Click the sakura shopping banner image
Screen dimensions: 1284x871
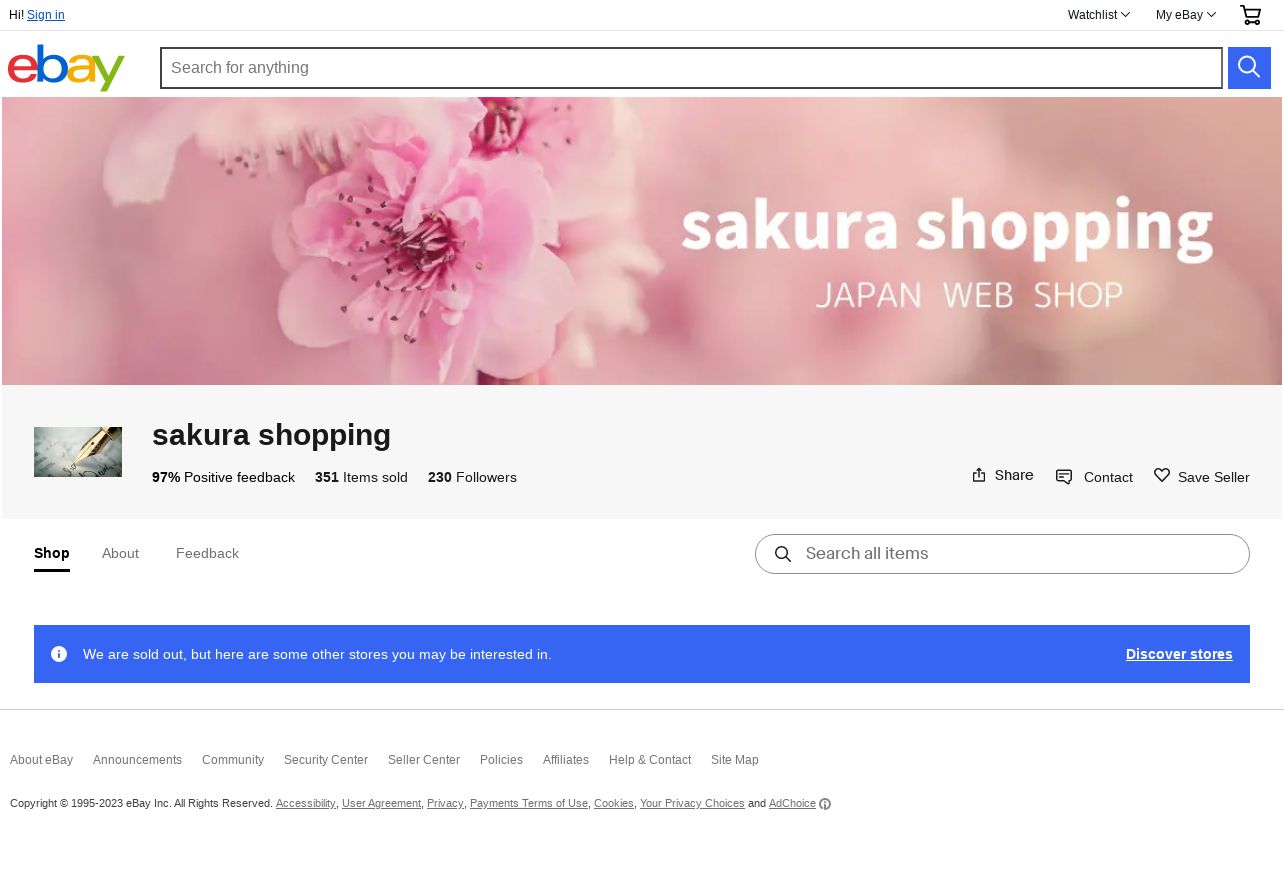642,241
